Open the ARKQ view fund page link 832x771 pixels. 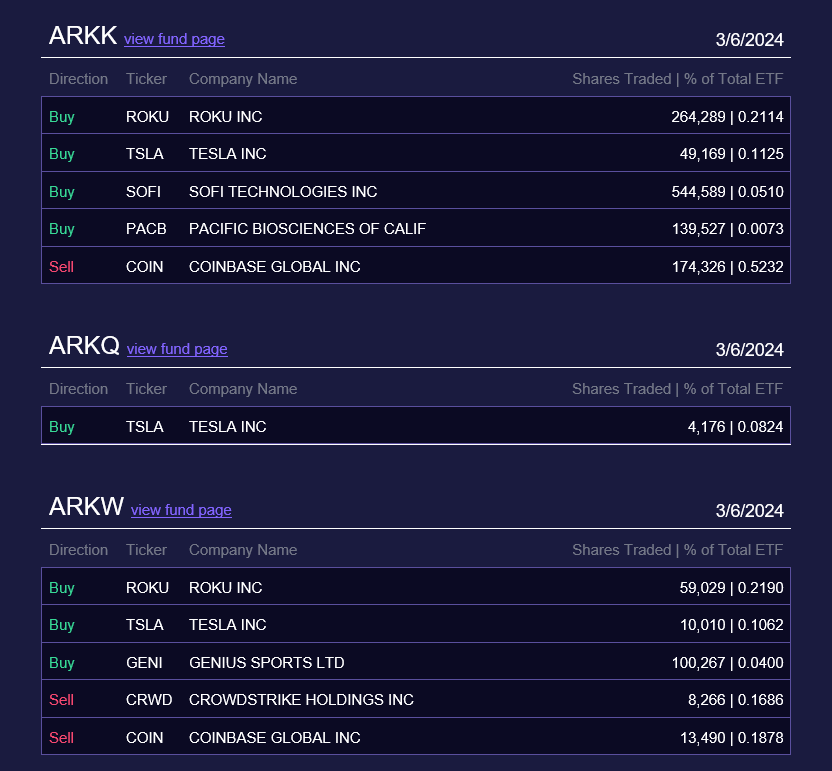[x=177, y=350]
